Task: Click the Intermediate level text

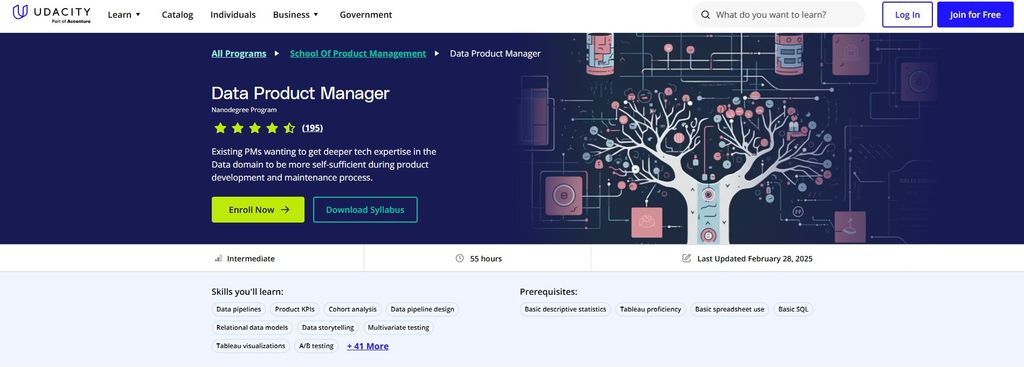Action: (251, 259)
